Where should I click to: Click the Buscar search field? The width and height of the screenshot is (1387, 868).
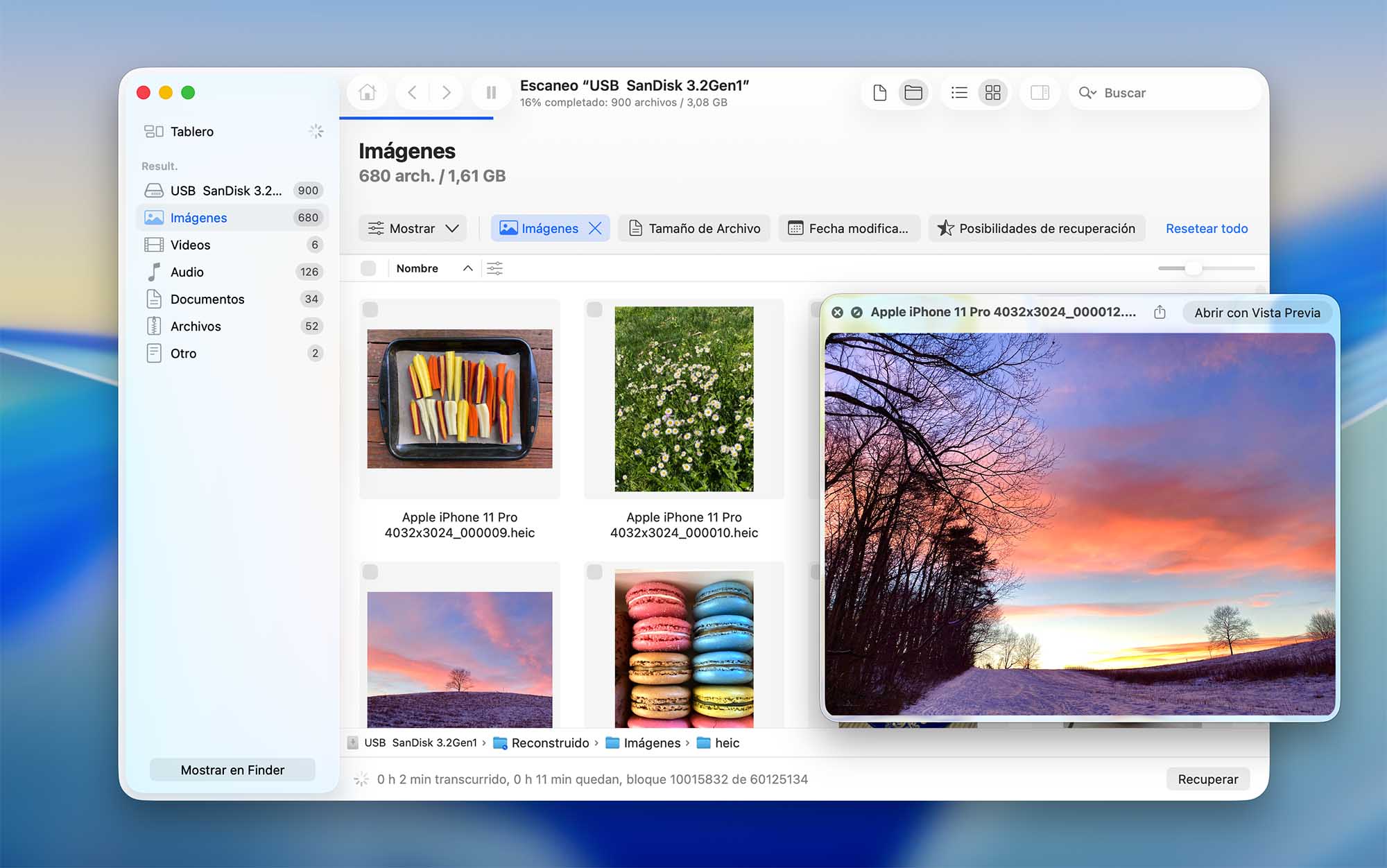[1164, 92]
